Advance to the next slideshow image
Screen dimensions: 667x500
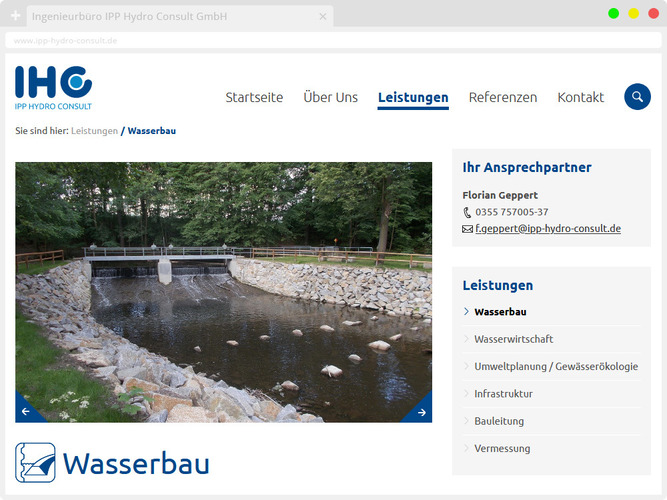[422, 411]
